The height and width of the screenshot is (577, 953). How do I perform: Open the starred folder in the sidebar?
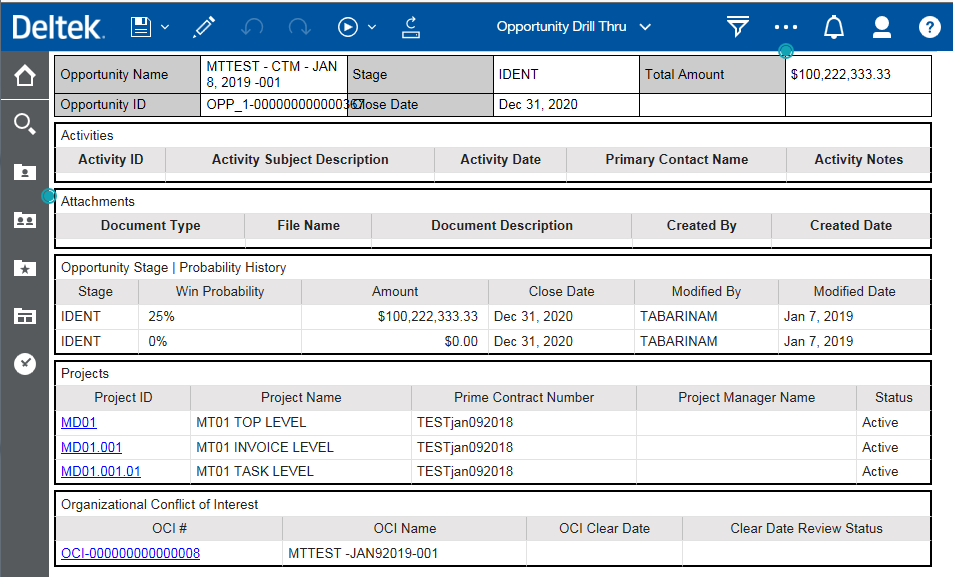tap(25, 268)
